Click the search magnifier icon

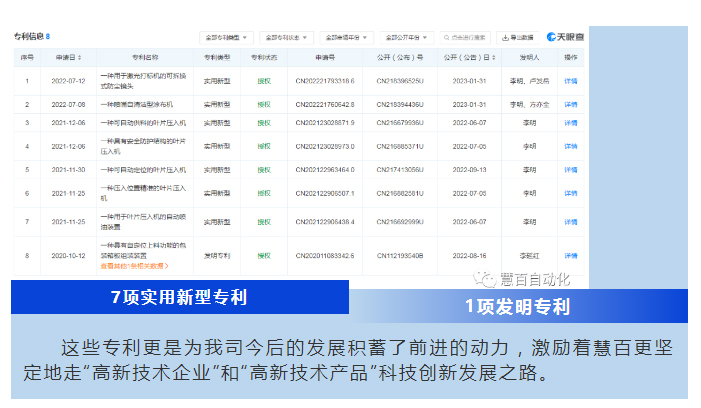click(447, 37)
